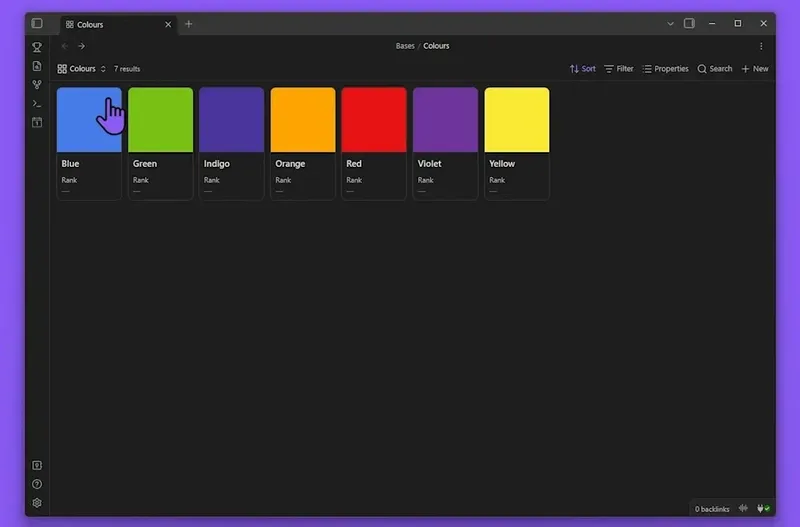This screenshot has height=527, width=800.
Task: Click the Violet card title
Action: pyautogui.click(x=430, y=164)
